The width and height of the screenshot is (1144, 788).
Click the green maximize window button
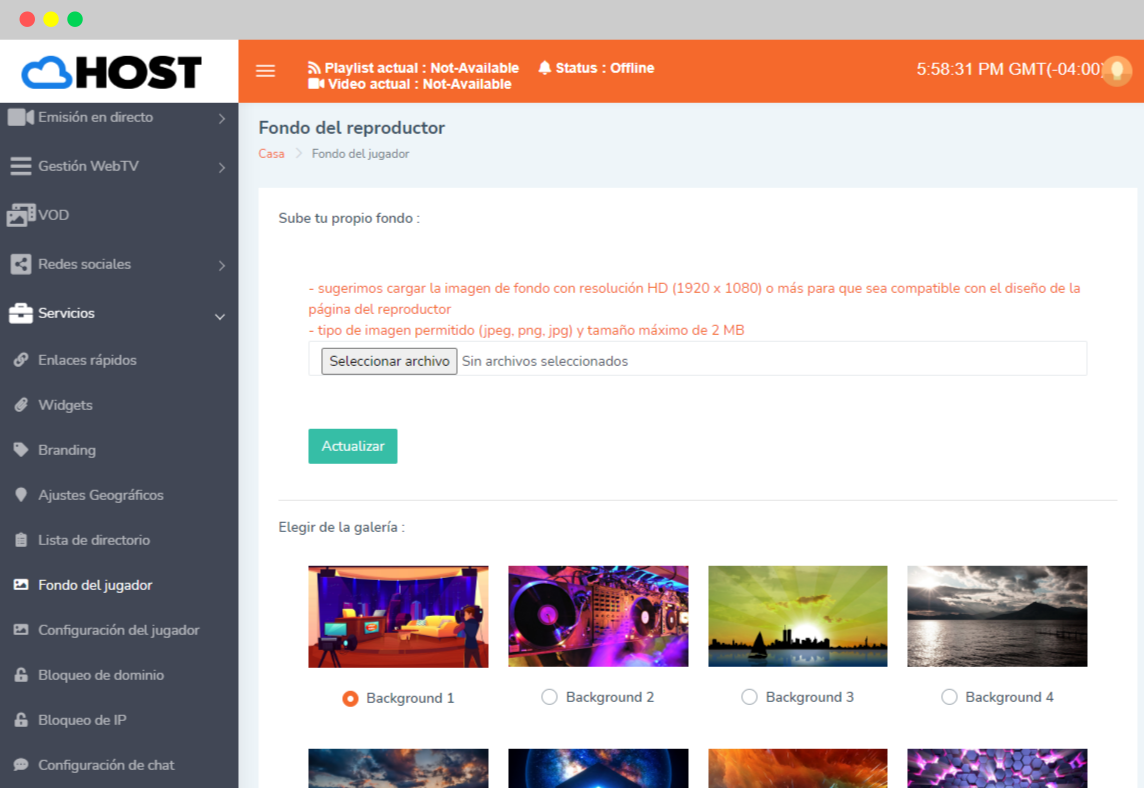[75, 19]
